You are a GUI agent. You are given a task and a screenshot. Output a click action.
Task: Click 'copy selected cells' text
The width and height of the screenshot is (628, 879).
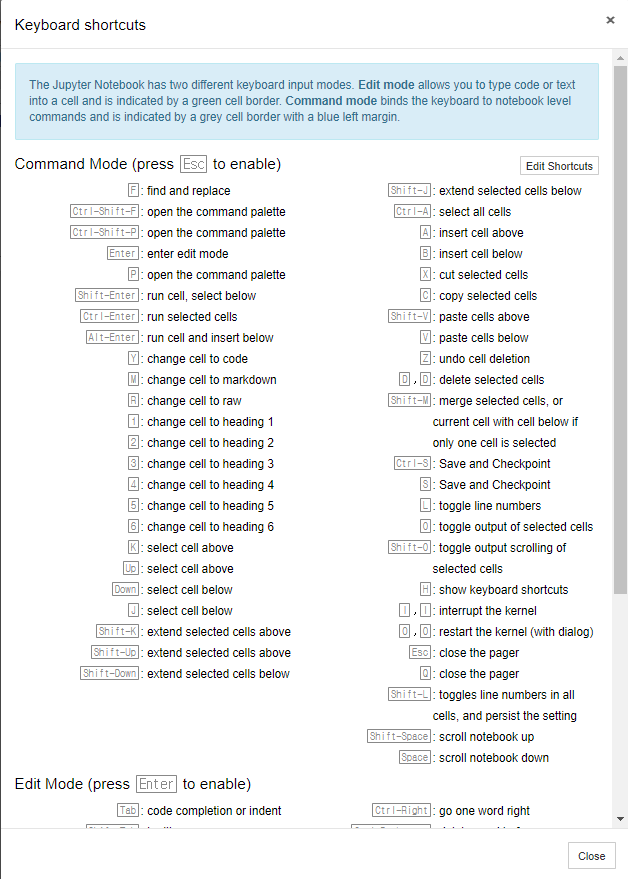pos(488,295)
